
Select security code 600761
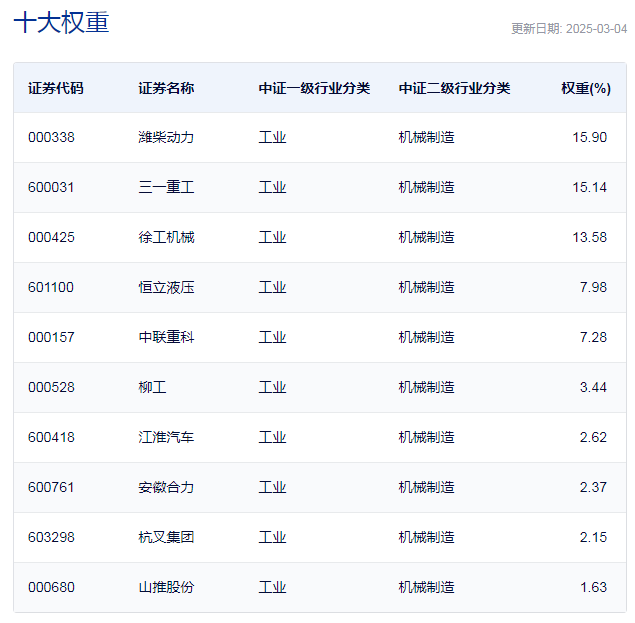coord(51,487)
